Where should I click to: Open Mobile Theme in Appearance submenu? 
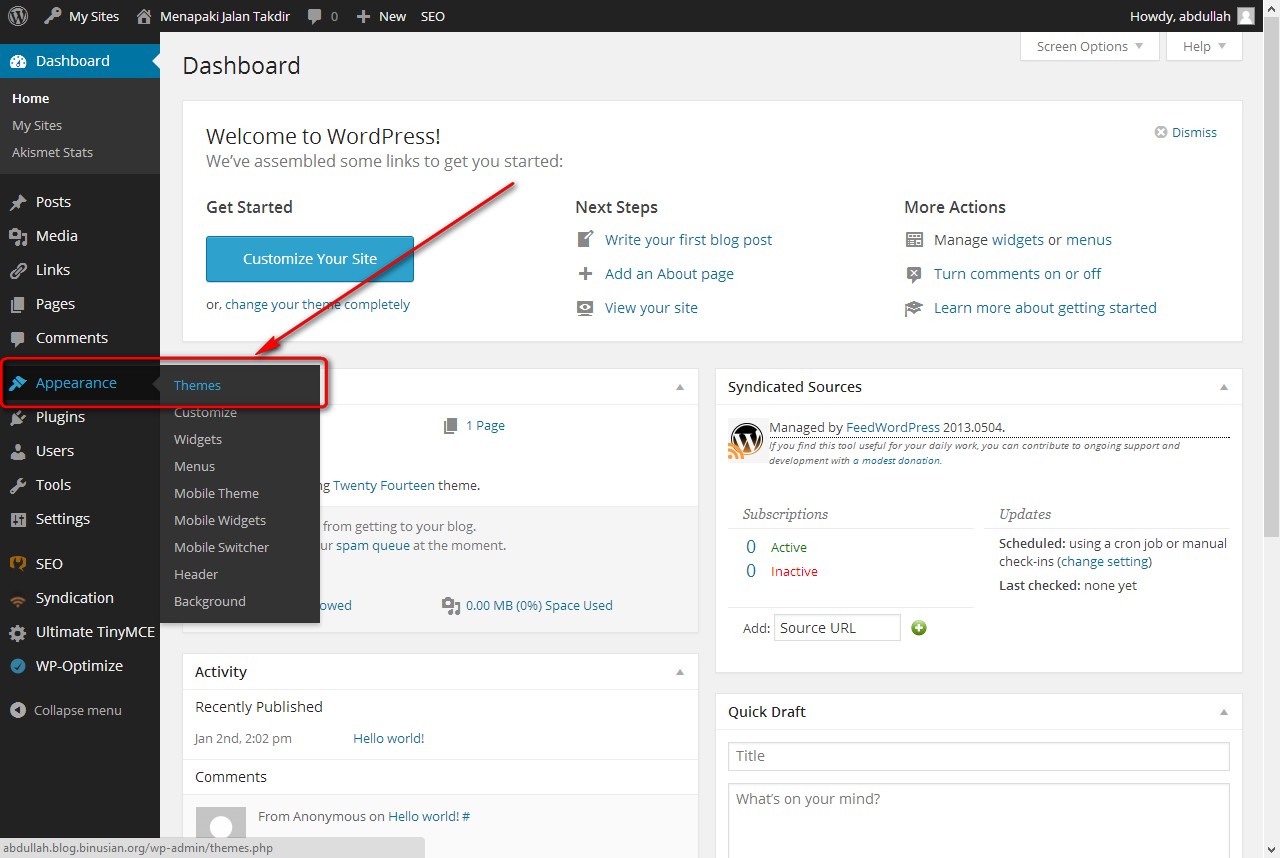click(216, 493)
